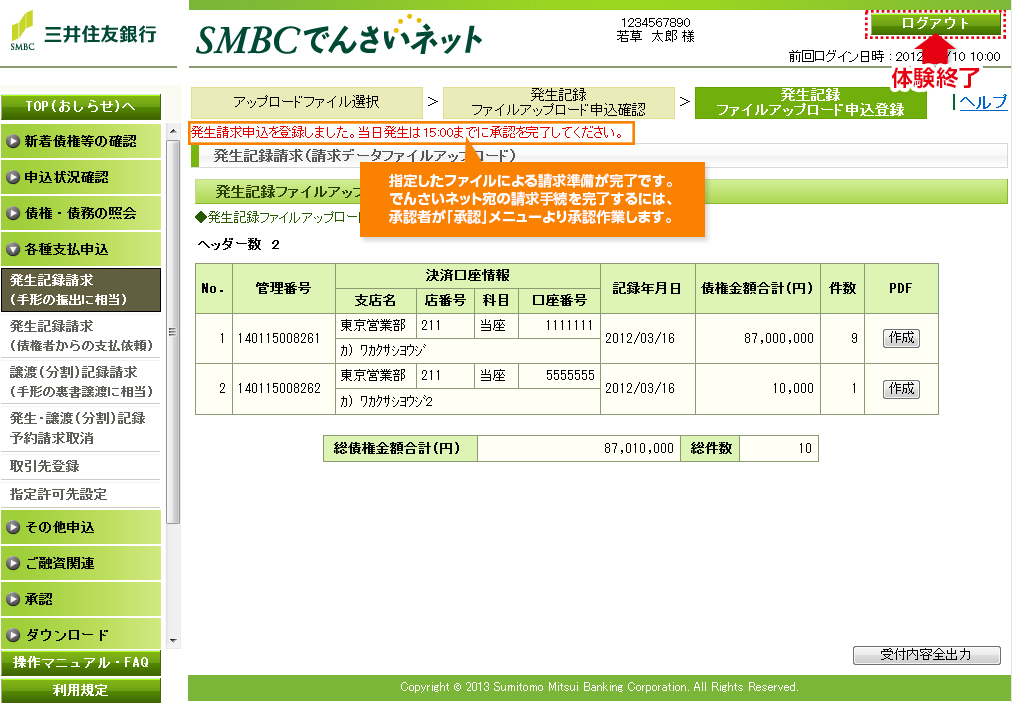This screenshot has height=703, width=1012.
Task: Click 管理番号 140115008261 cell
Action: click(283, 338)
